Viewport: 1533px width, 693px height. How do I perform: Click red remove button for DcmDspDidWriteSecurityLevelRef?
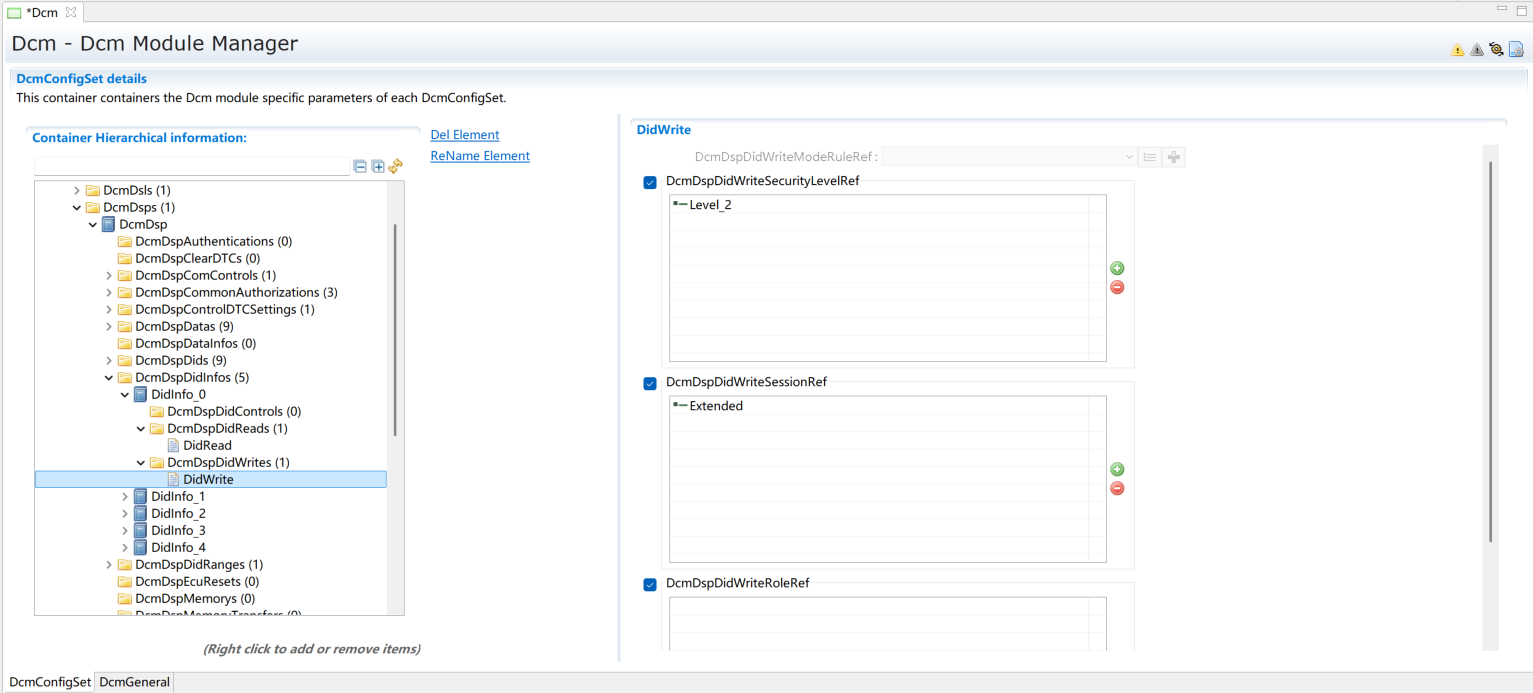point(1117,288)
